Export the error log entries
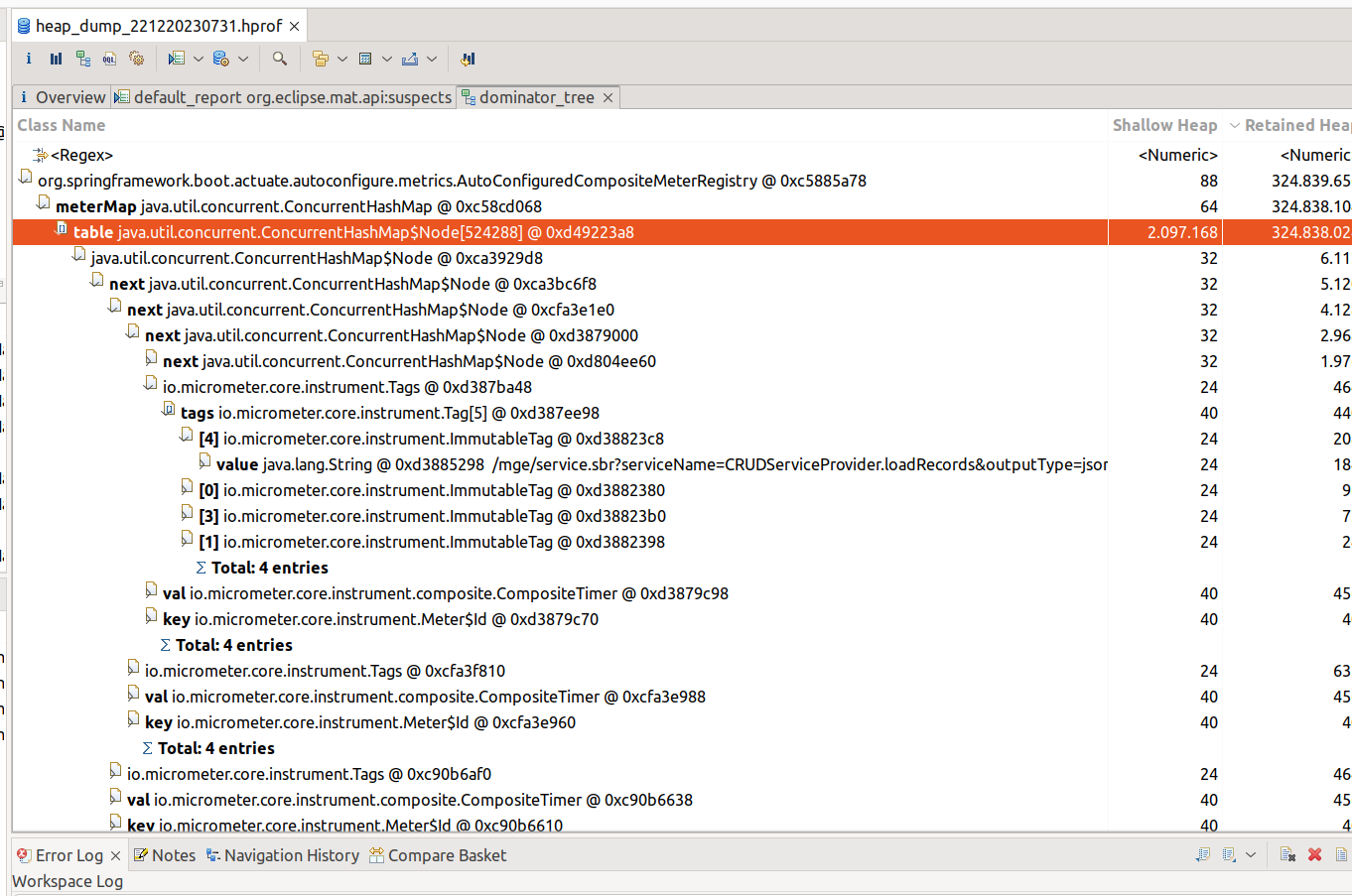The image size is (1352, 896). pyautogui.click(x=1203, y=853)
